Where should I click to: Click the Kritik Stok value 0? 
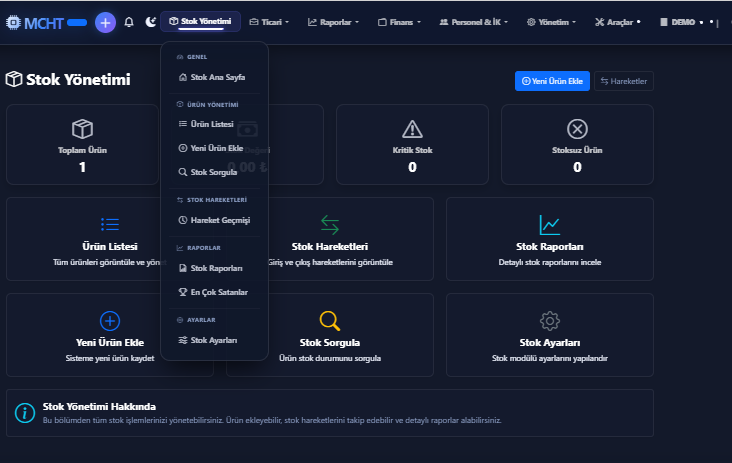[412, 167]
